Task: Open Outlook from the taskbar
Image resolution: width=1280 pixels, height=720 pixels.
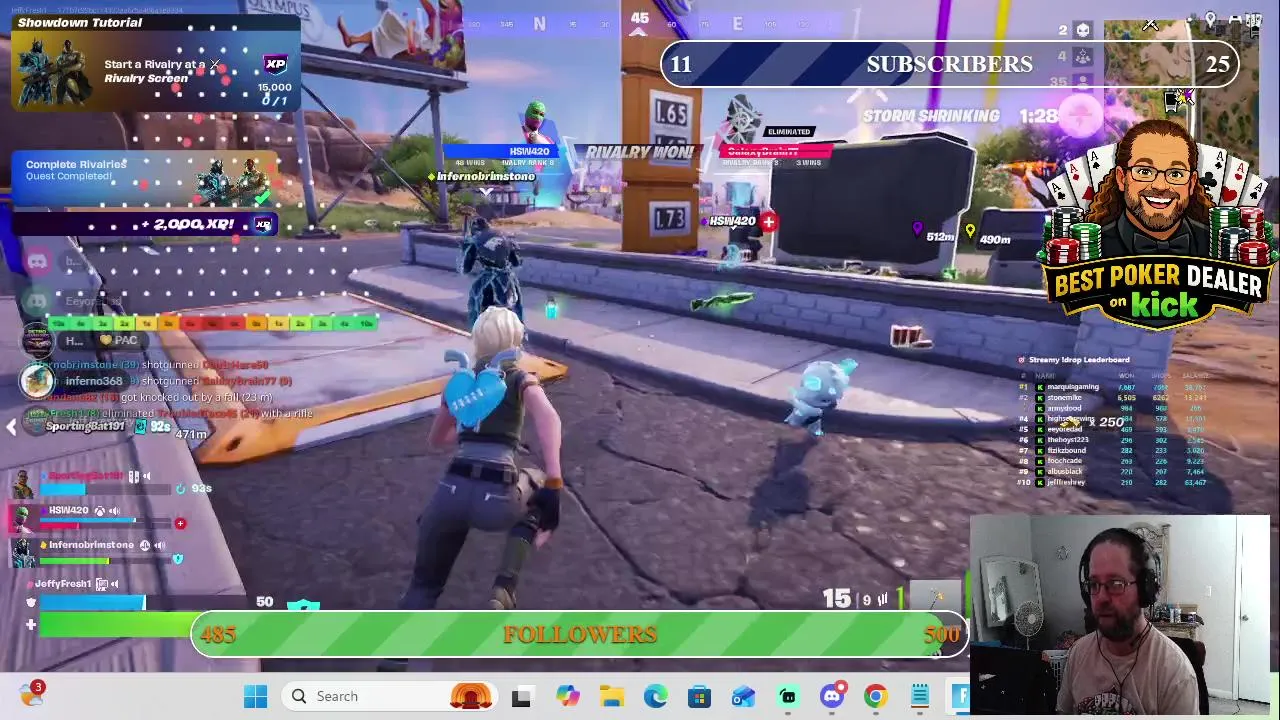Action: pyautogui.click(x=743, y=696)
